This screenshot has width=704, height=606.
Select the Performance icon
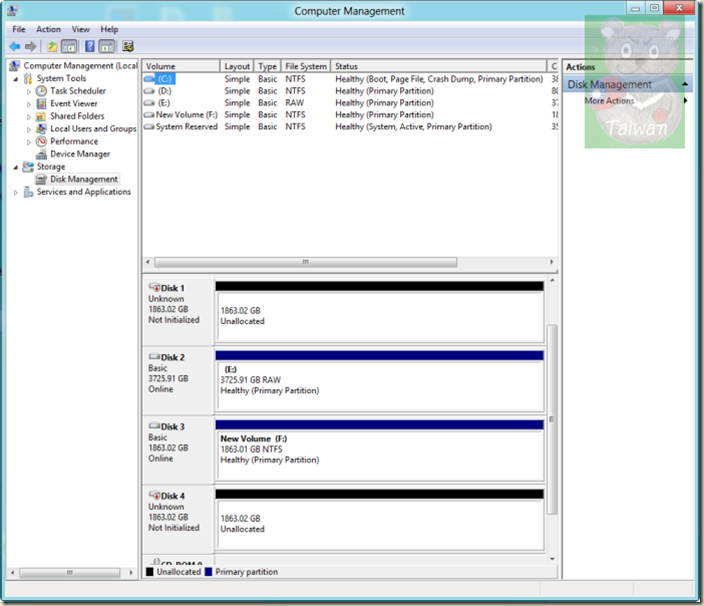point(41,141)
